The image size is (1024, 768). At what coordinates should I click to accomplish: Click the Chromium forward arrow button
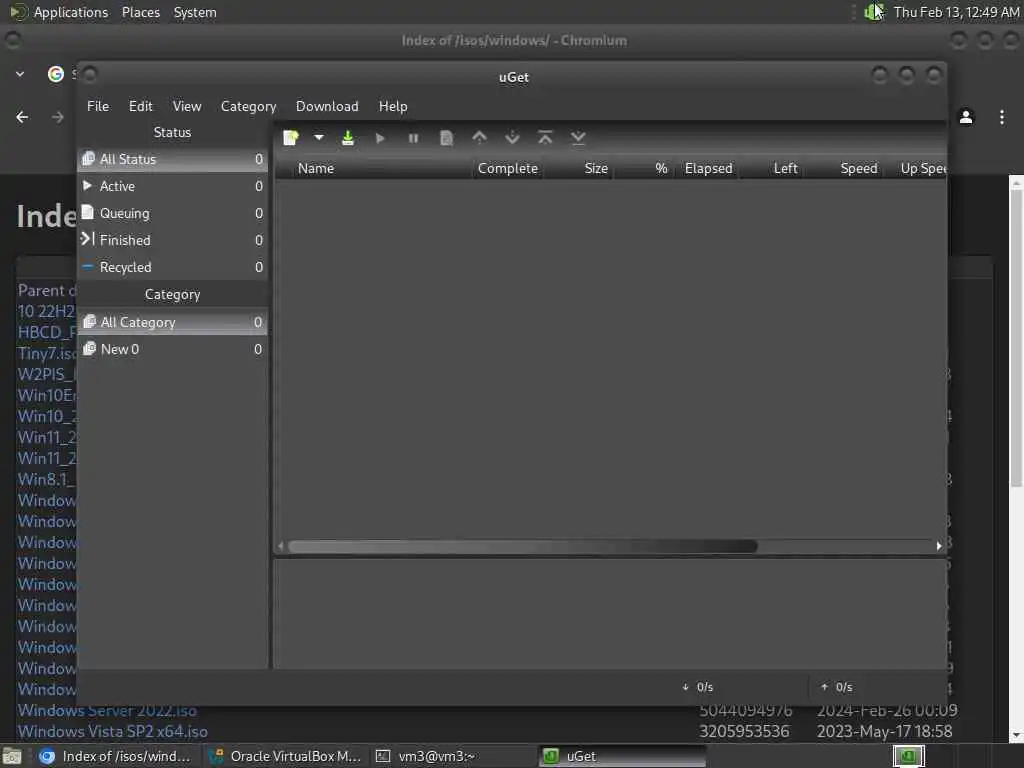[x=57, y=117]
